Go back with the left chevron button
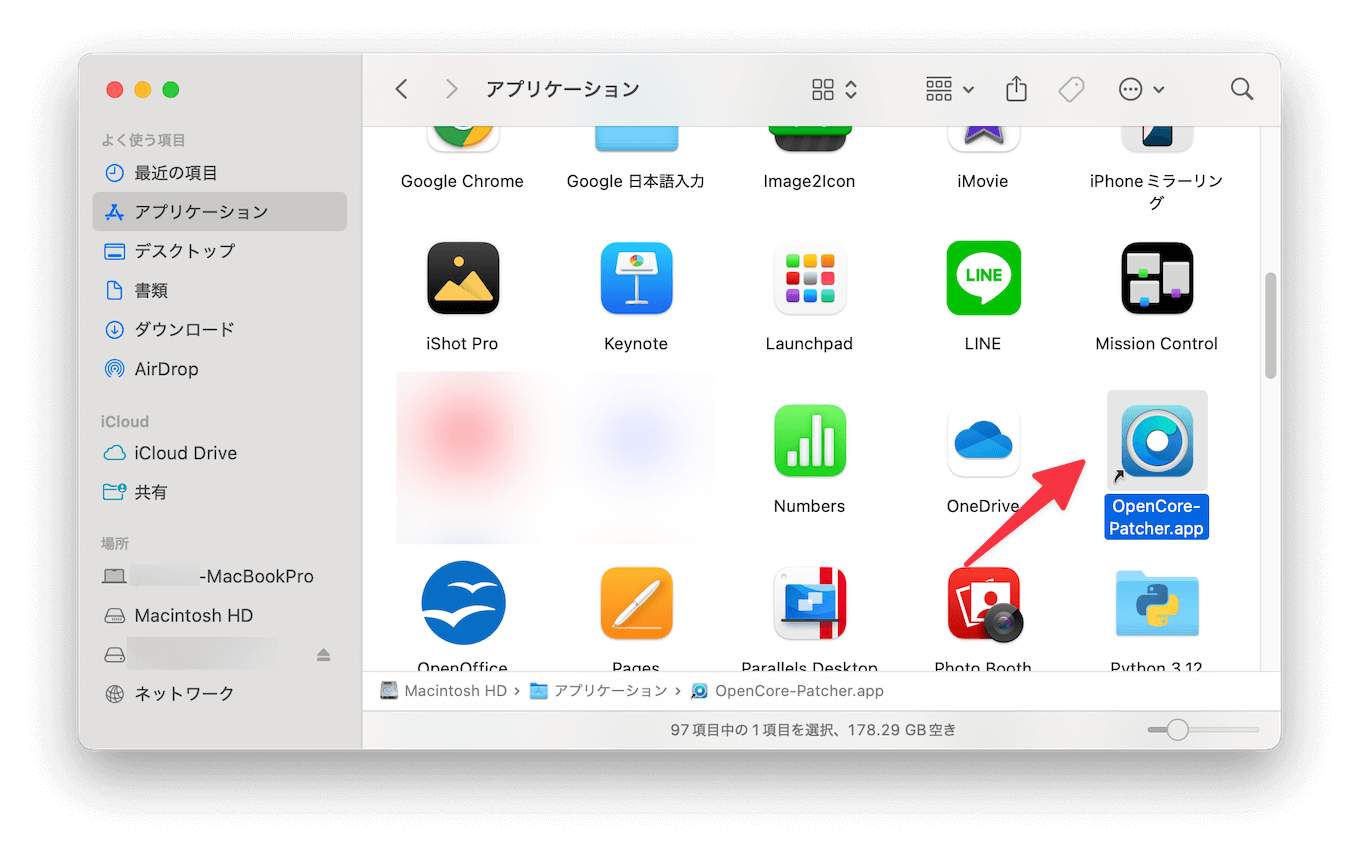Viewport: 1359px width, 853px height. point(401,89)
